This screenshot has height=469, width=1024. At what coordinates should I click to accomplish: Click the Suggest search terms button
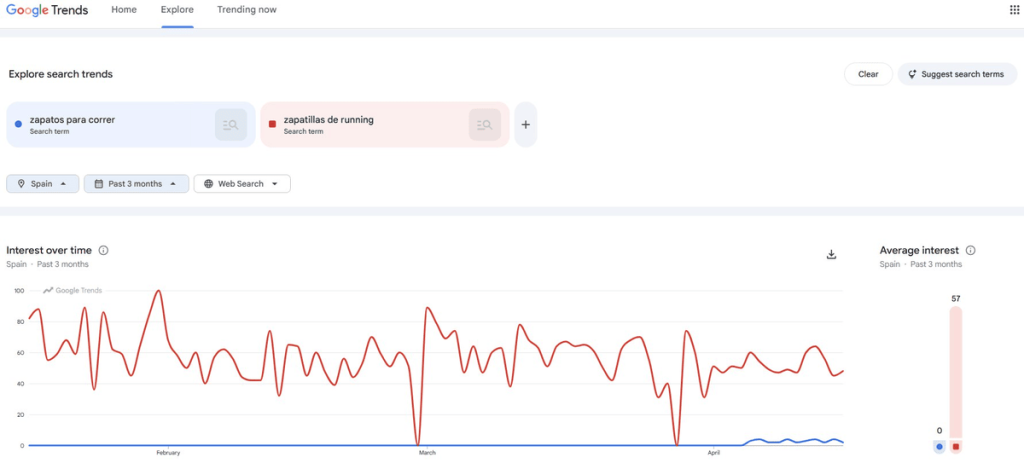pos(957,74)
